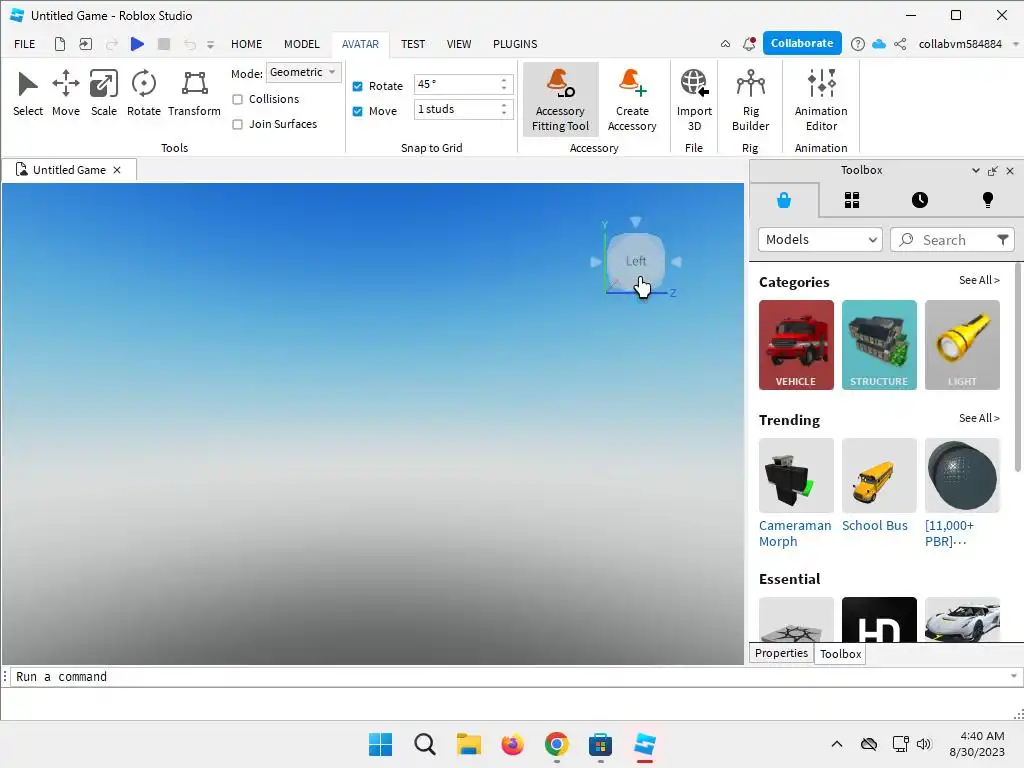Activate the Move tool

tap(65, 94)
